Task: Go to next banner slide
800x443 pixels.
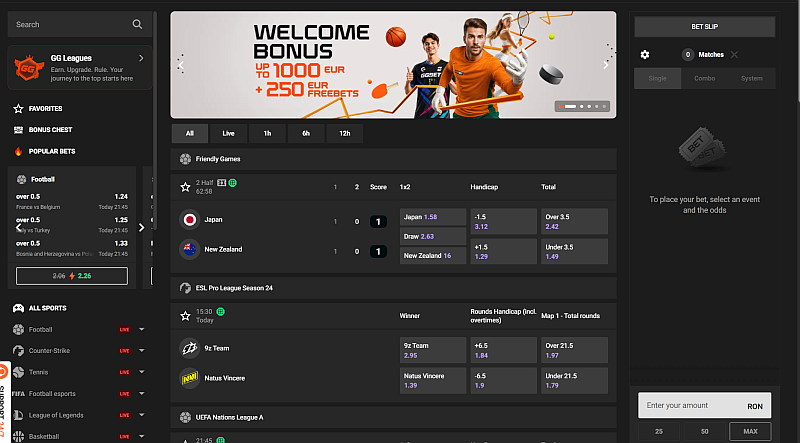Action: coord(606,65)
